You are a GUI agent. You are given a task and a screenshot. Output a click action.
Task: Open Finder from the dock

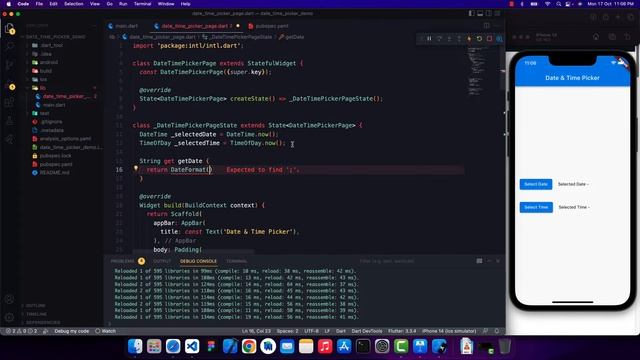point(135,346)
